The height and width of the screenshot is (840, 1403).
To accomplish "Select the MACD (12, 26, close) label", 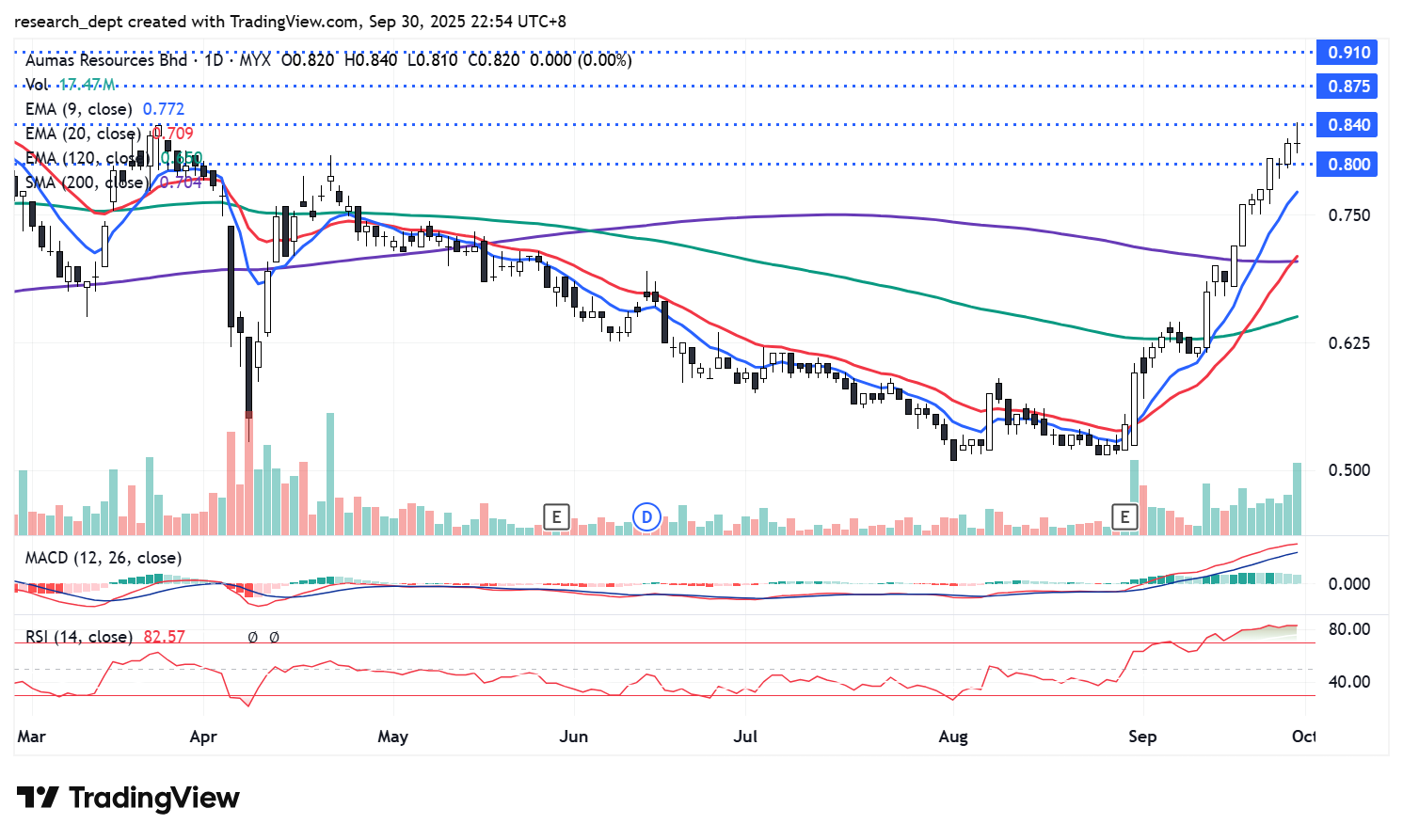I will pyautogui.click(x=104, y=558).
